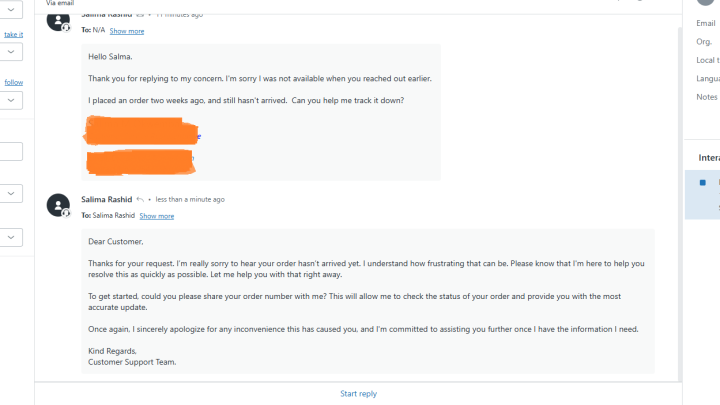Click the "Dear Customer" reply message body

click(x=367, y=300)
